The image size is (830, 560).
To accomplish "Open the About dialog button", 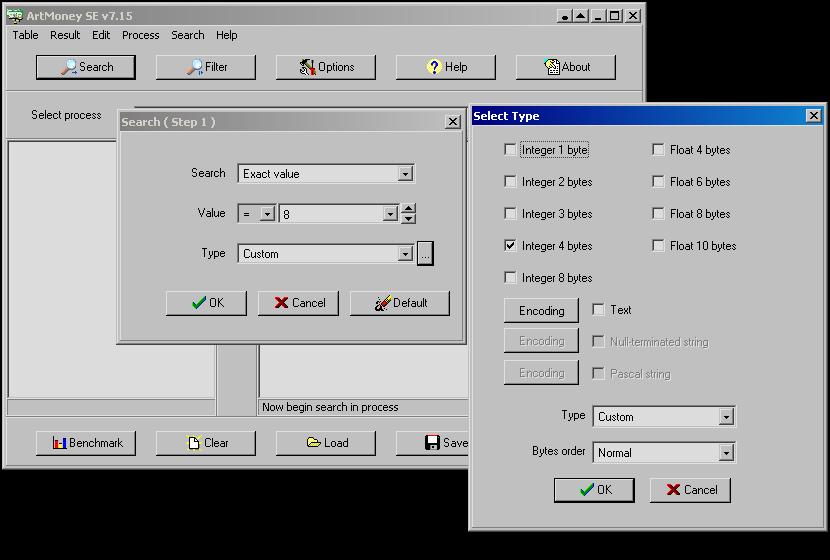I will click(566, 67).
